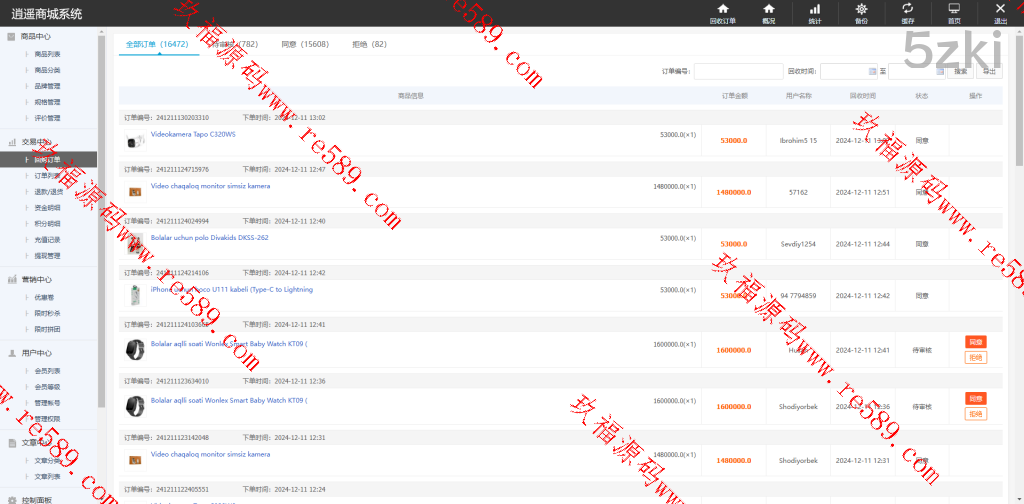Click the Videokamera Tapo product thumbnail

pos(134,141)
